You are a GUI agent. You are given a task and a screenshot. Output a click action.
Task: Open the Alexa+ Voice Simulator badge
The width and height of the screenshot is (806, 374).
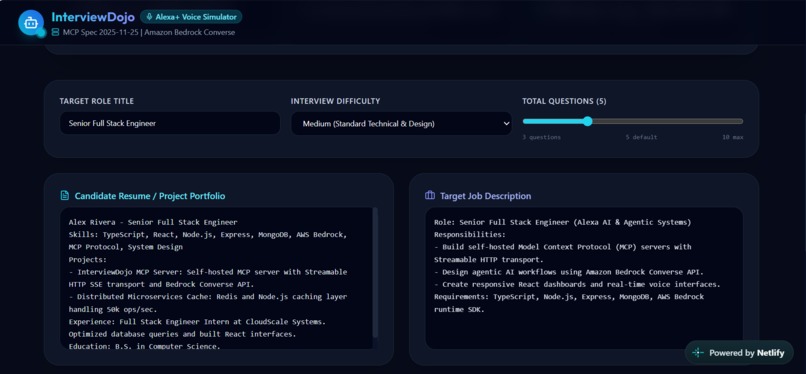pos(191,17)
